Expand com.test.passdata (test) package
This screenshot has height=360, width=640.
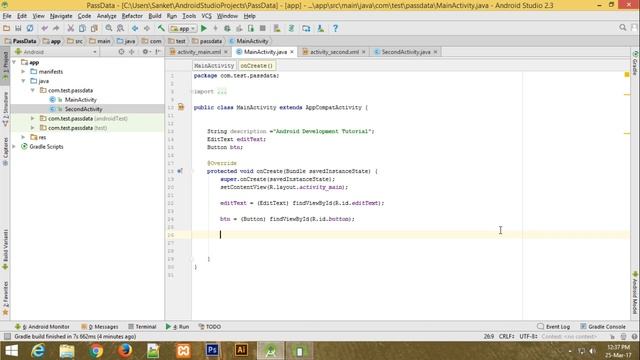[x=33, y=128]
